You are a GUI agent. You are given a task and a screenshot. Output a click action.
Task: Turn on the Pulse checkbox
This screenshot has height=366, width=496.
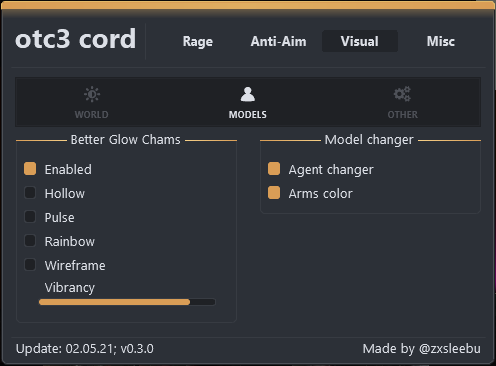click(x=30, y=217)
